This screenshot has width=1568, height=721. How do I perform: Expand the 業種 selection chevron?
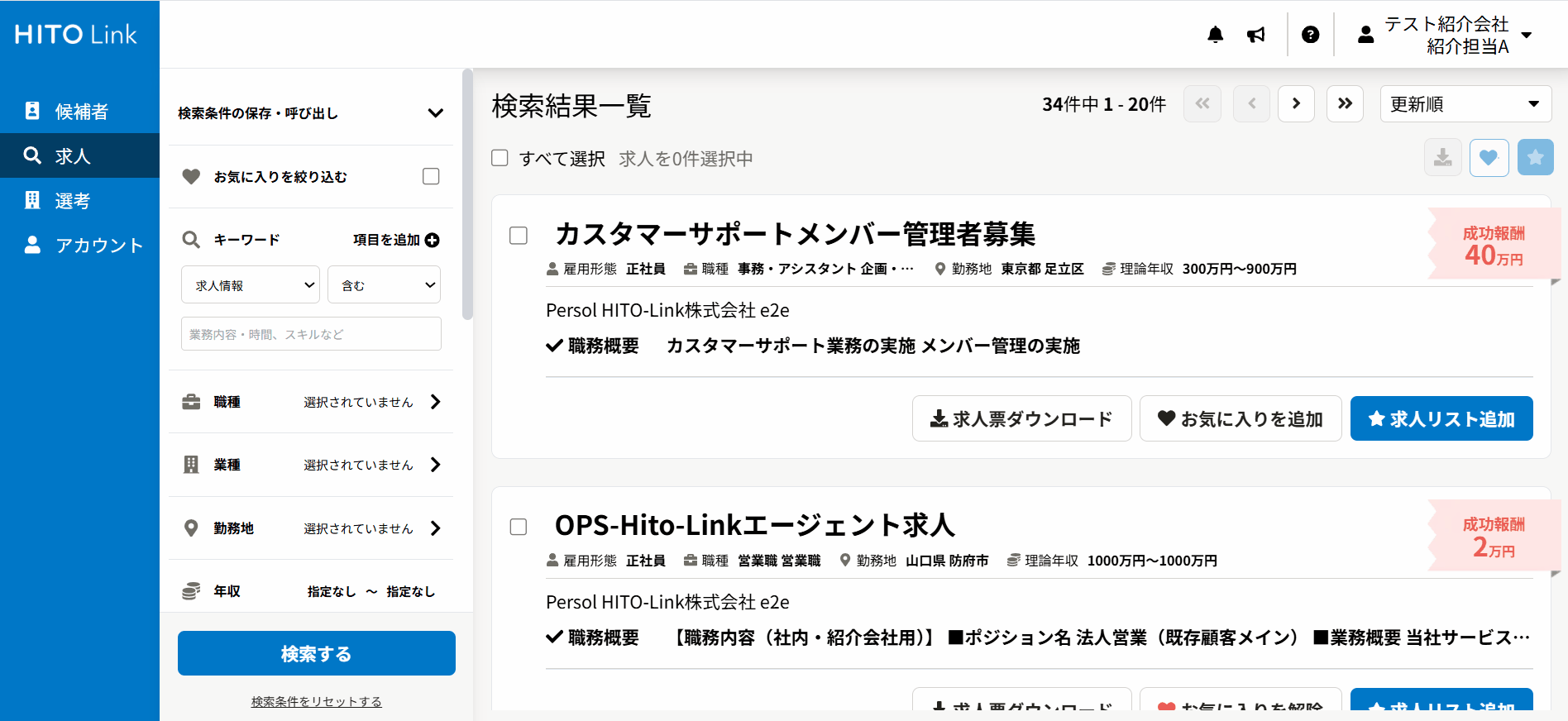click(436, 465)
